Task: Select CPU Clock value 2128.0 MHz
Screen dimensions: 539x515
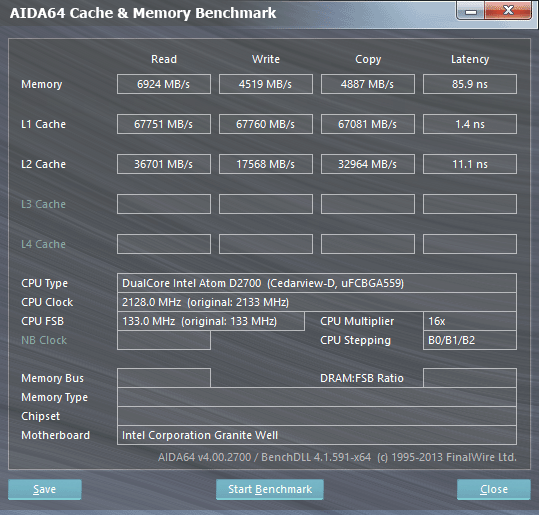Action: tap(317, 302)
